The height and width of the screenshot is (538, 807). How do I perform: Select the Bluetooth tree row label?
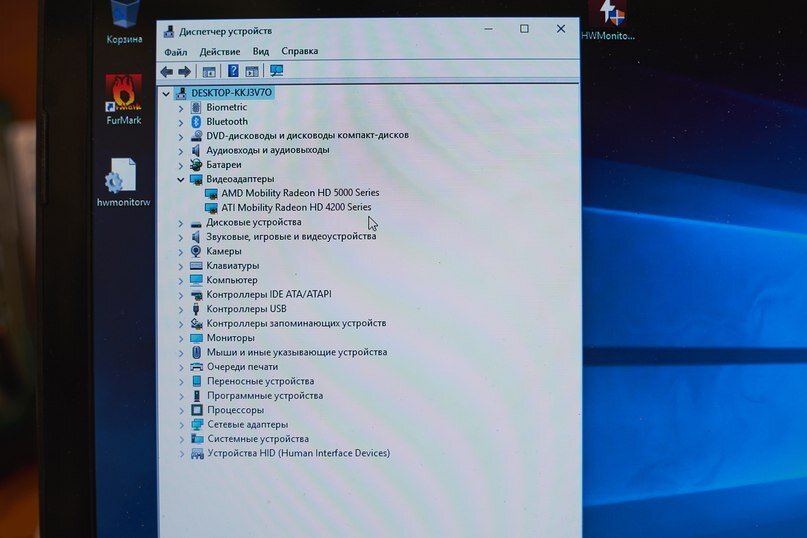(x=227, y=122)
